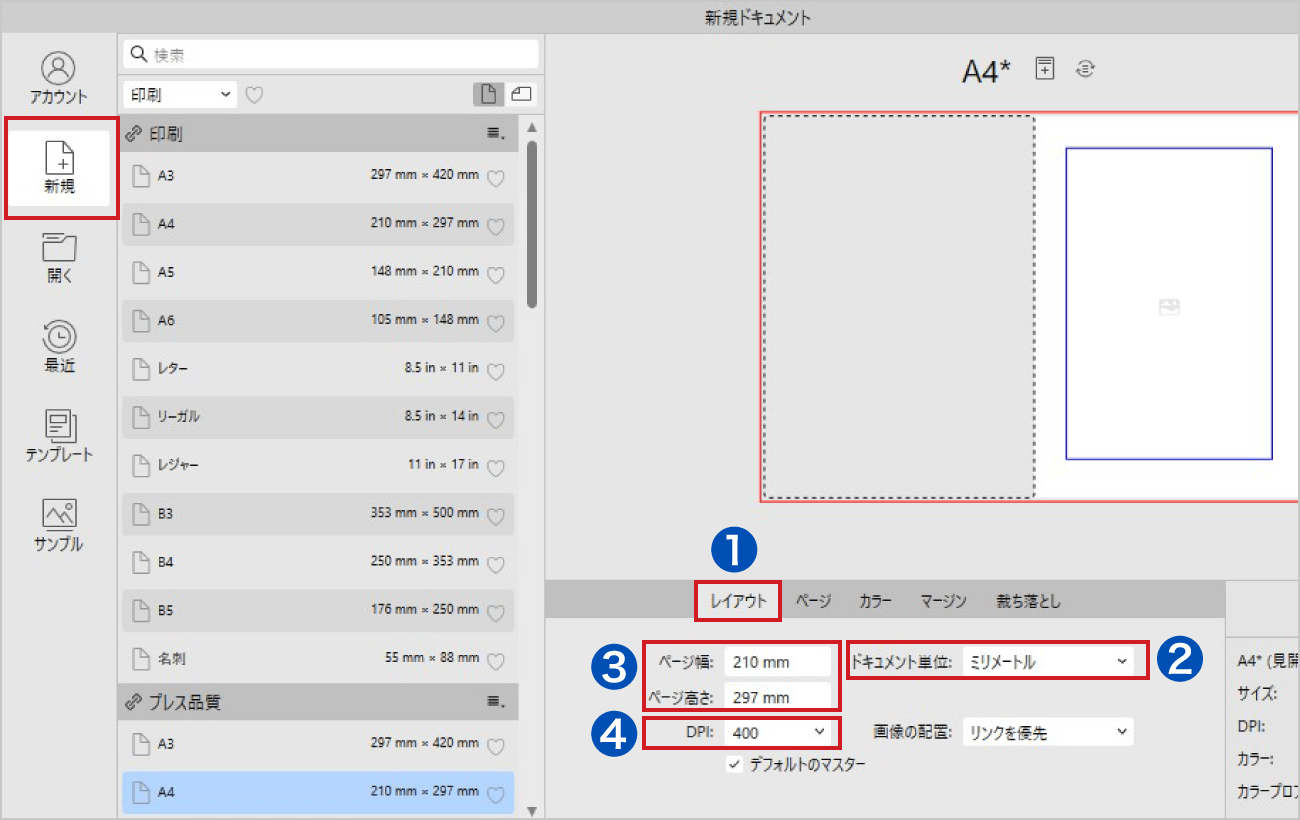
Task: Click the 開く open folder icon
Action: tap(60, 258)
